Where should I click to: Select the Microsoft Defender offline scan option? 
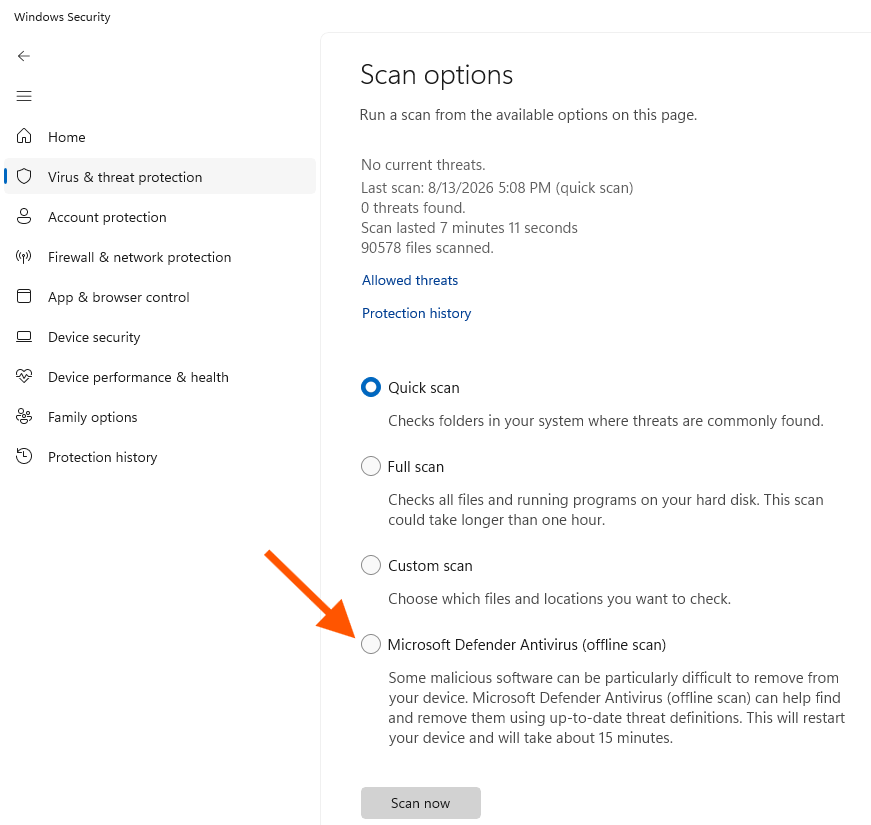point(371,644)
